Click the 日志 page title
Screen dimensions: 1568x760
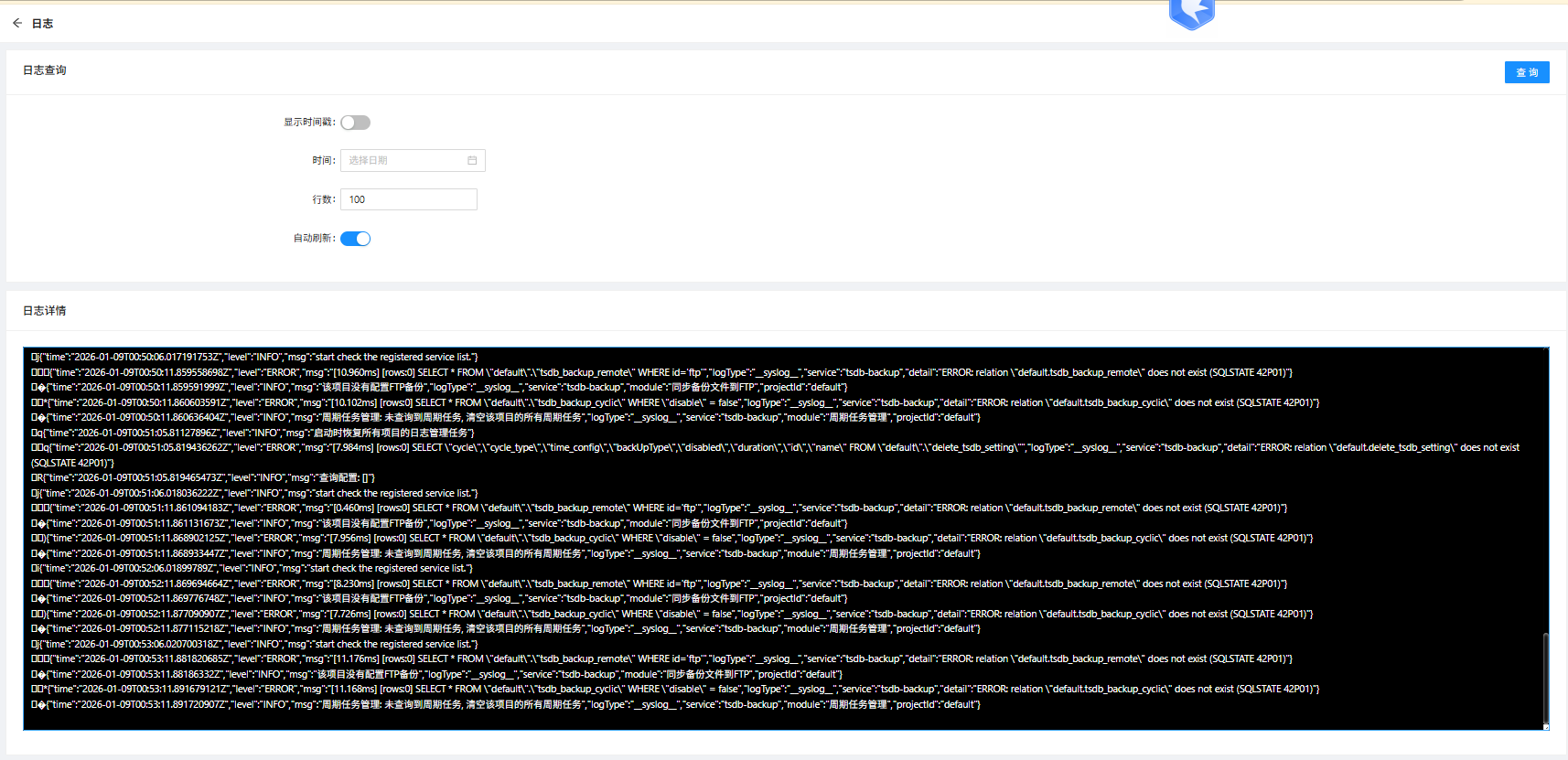click(x=42, y=24)
